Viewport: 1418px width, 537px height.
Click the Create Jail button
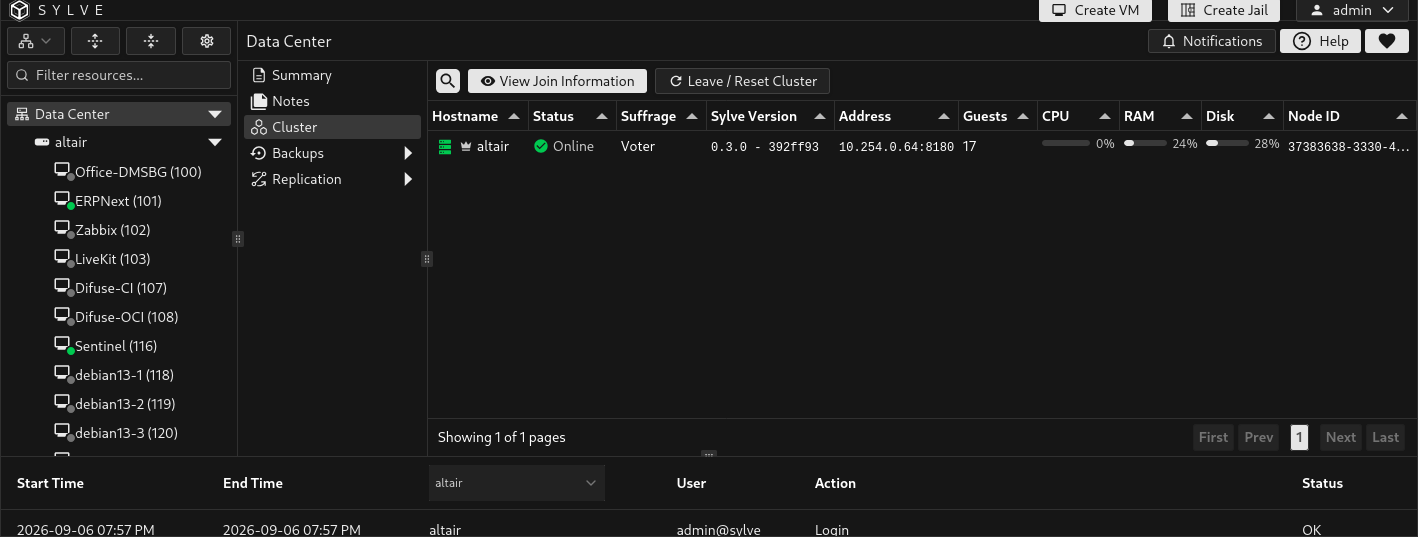1224,10
